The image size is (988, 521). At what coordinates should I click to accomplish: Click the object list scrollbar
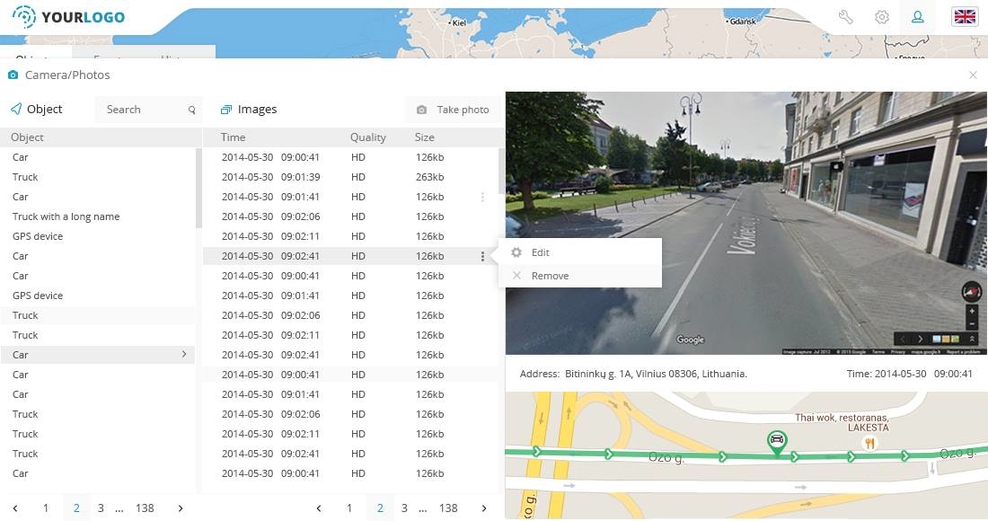[x=198, y=188]
